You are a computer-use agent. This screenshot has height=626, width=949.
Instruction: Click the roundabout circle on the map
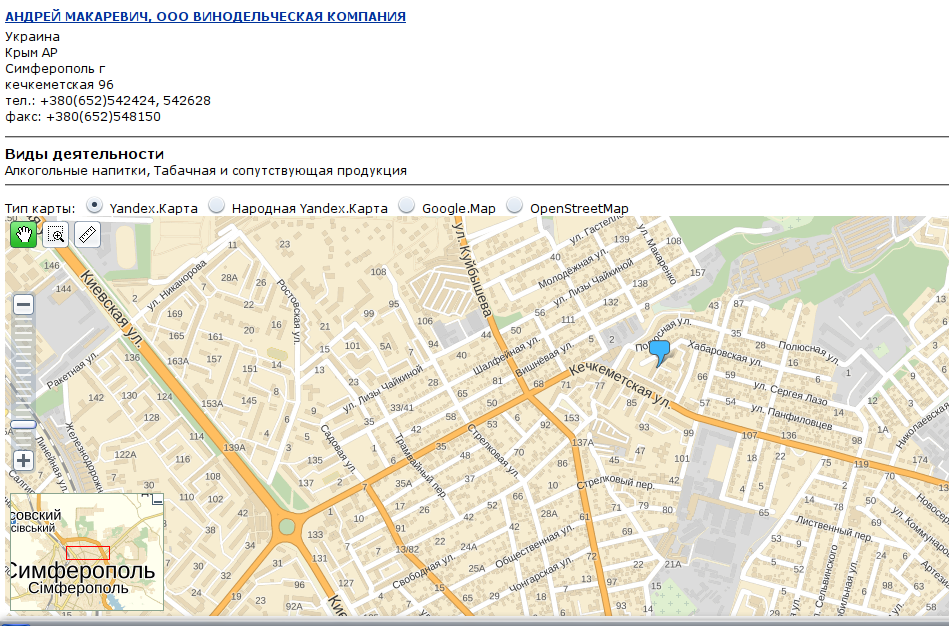tap(287, 526)
